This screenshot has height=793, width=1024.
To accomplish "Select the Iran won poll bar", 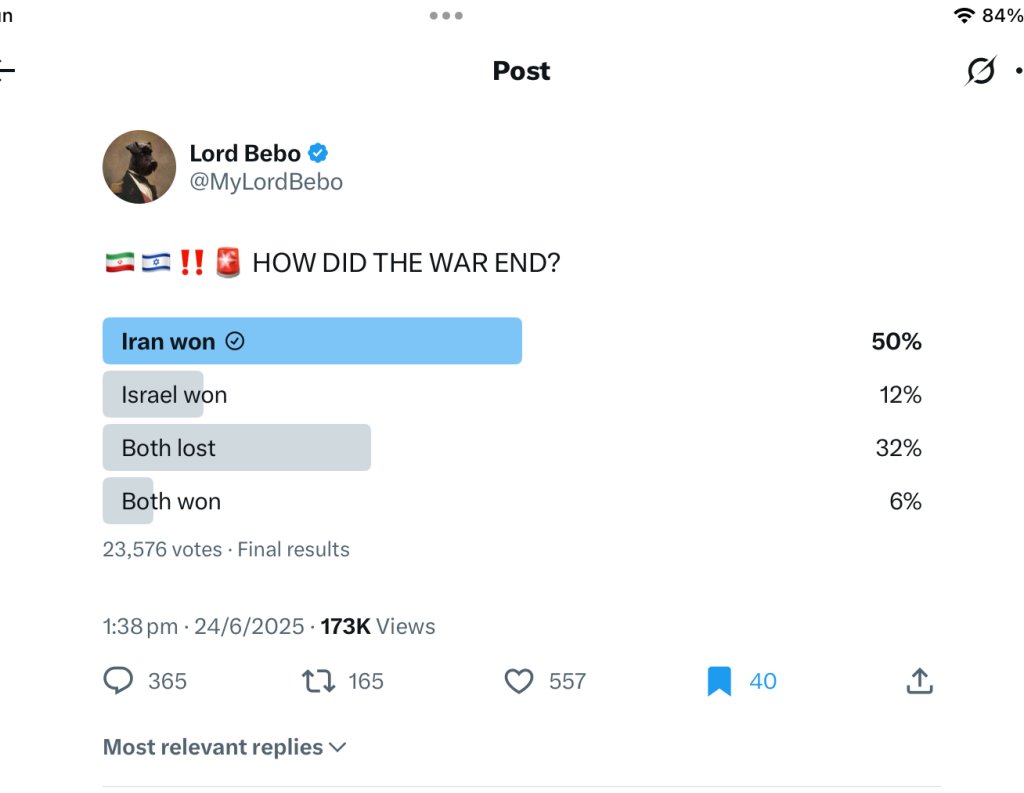I will [312, 341].
